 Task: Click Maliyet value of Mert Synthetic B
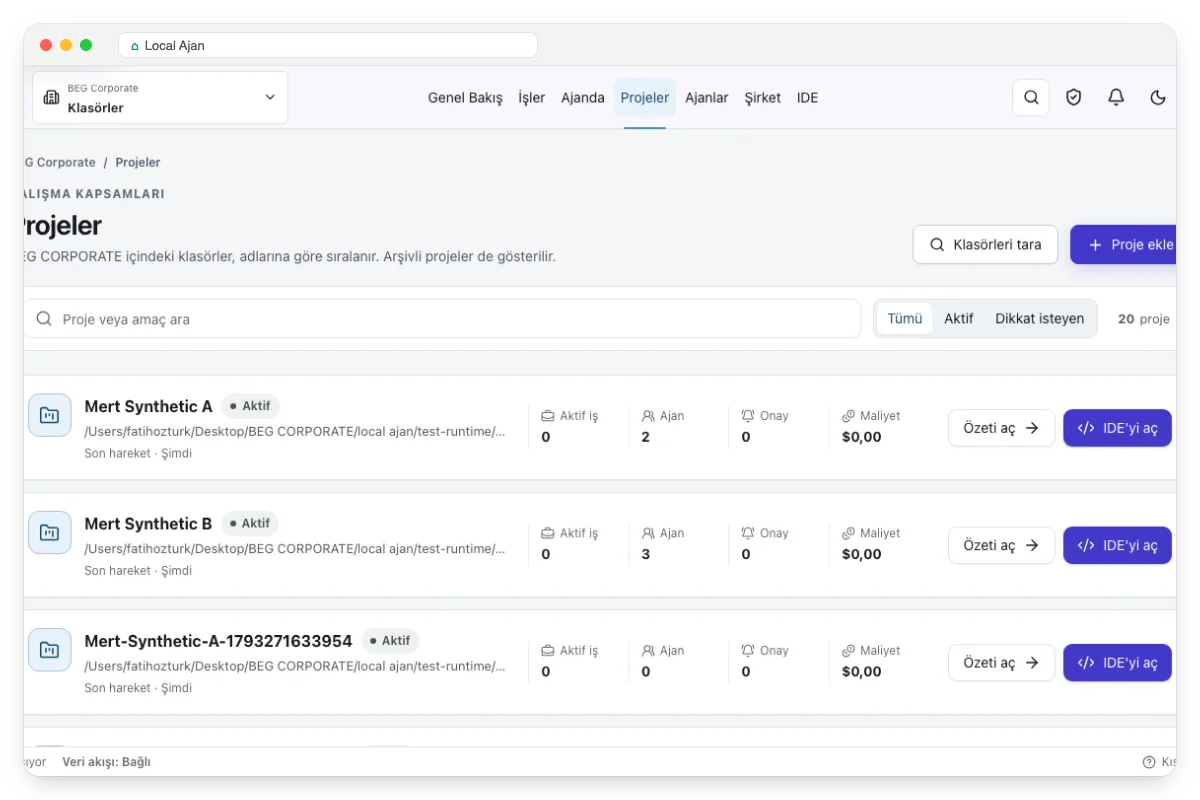click(862, 554)
